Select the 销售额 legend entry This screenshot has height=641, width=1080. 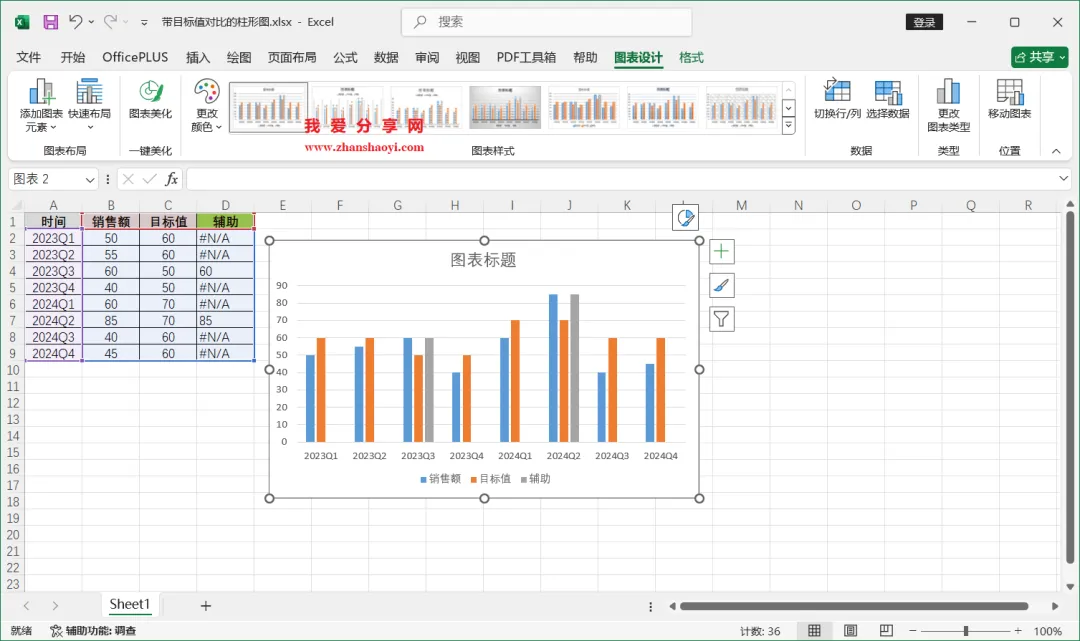pyautogui.click(x=440, y=479)
